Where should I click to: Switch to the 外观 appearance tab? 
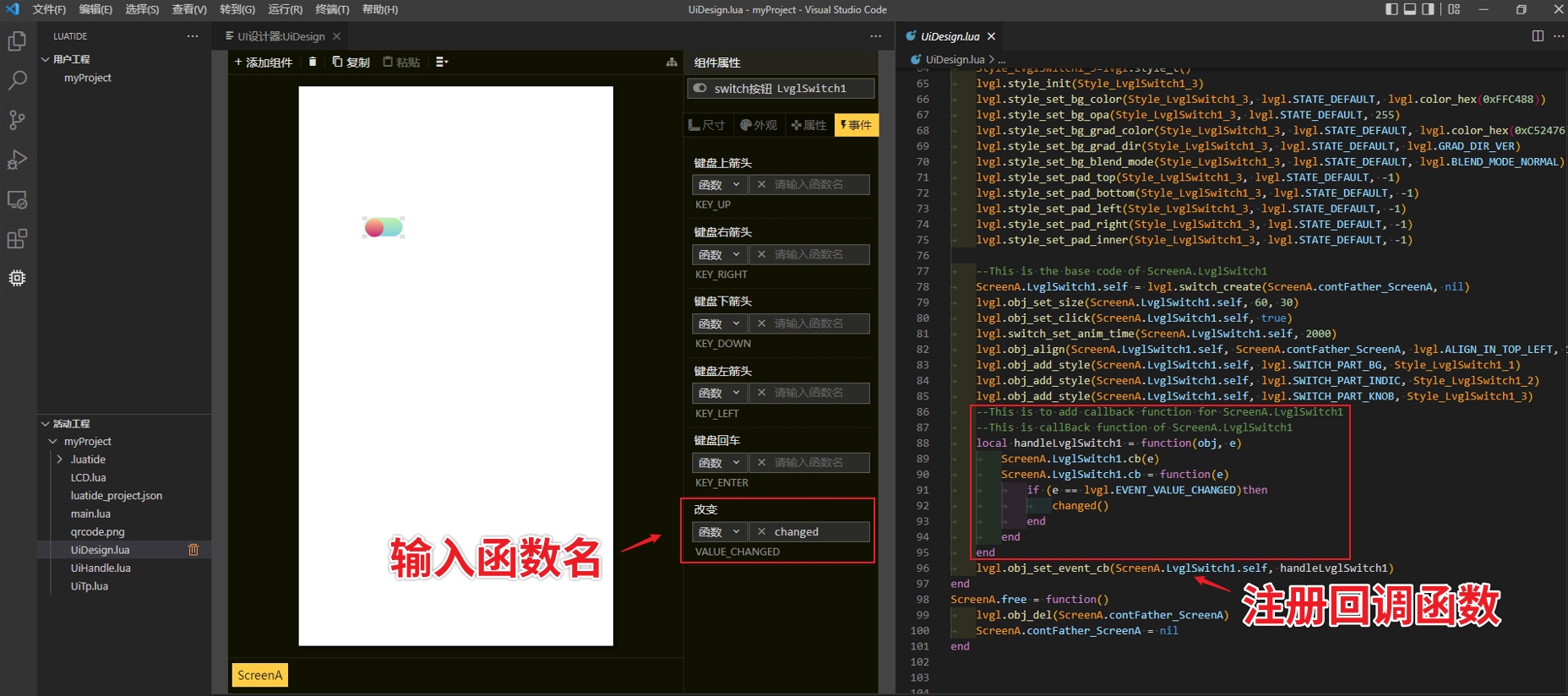pyautogui.click(x=759, y=125)
